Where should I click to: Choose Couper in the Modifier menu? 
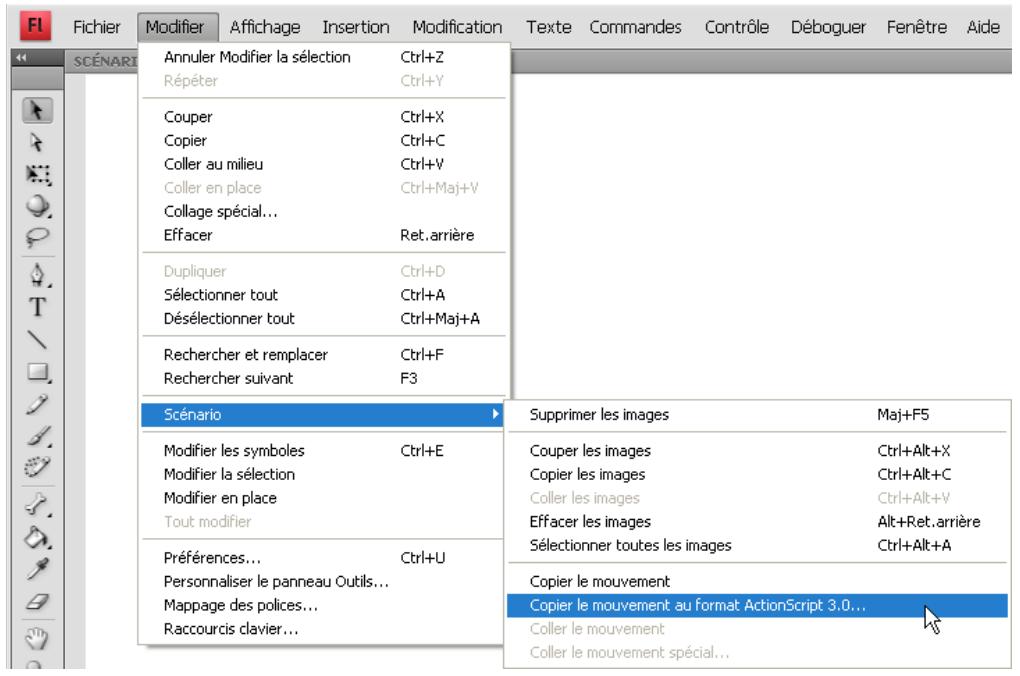click(323, 116)
